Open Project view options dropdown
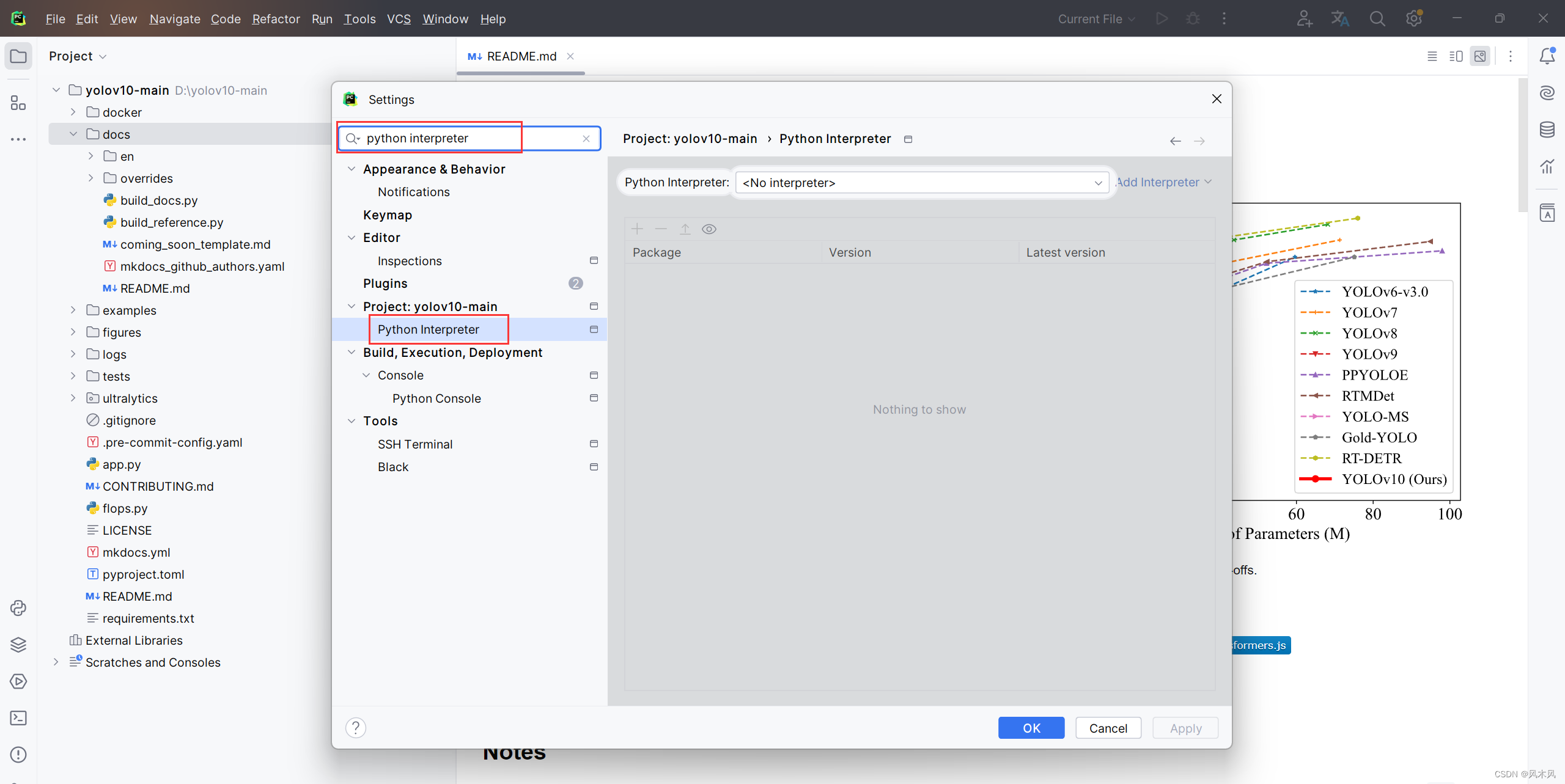Image resolution: width=1565 pixels, height=784 pixels. (78, 56)
